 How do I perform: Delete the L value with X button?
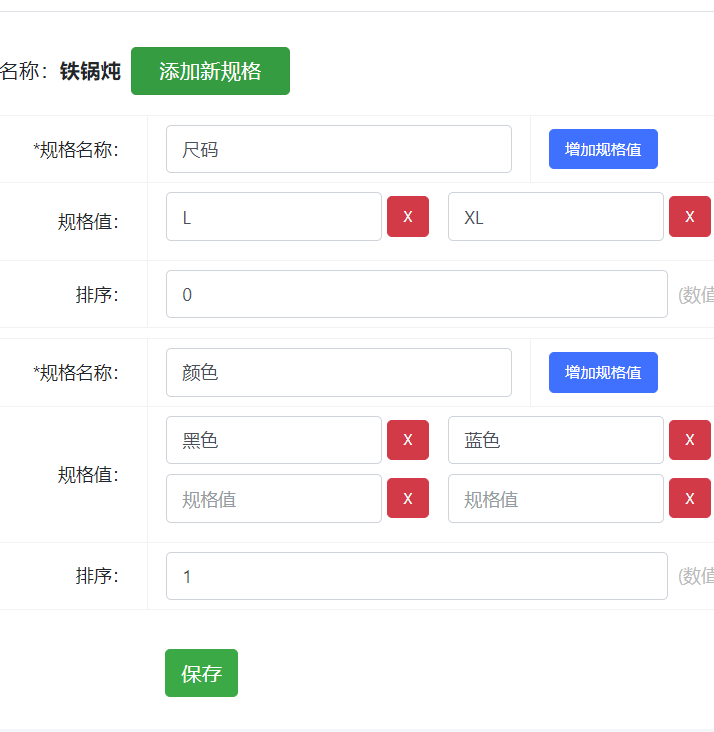408,217
